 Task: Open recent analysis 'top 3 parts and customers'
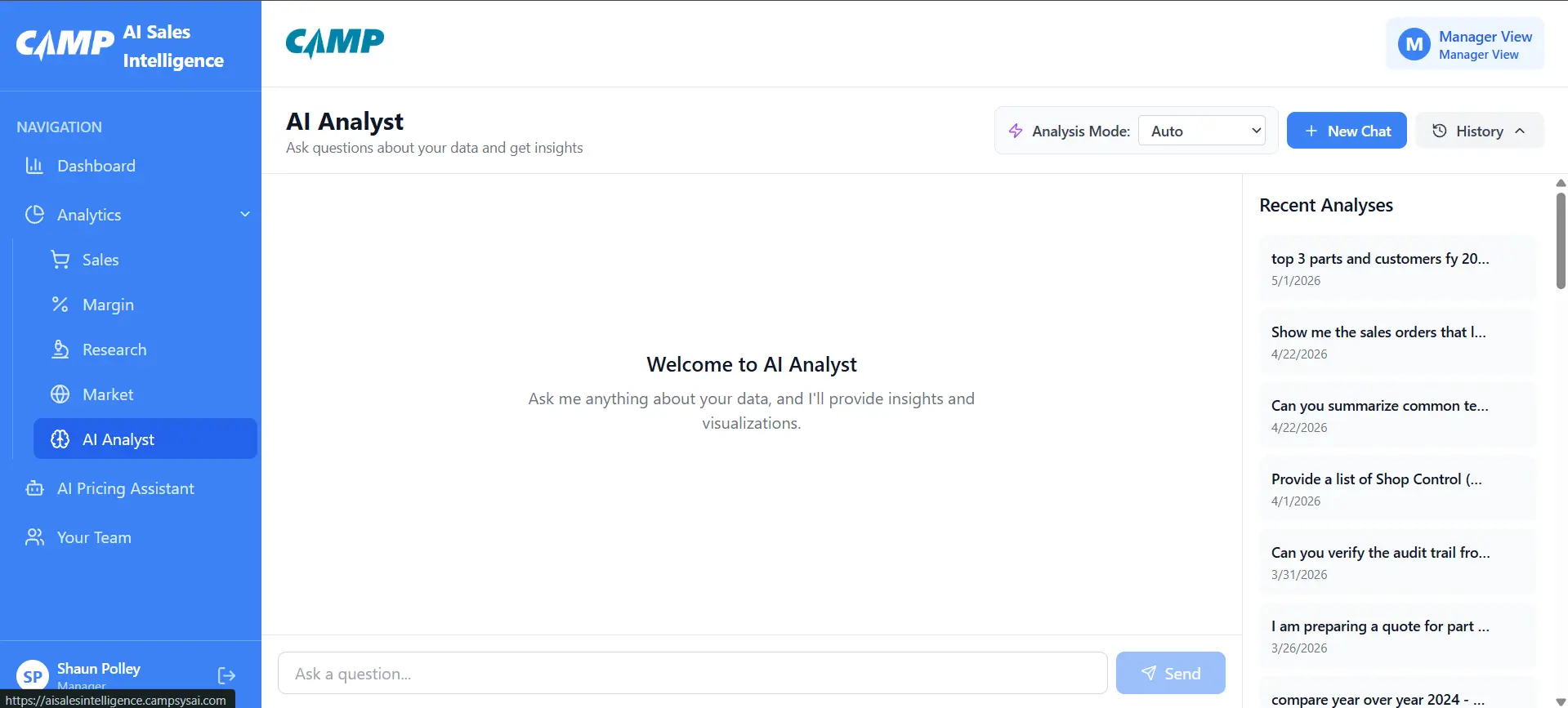tap(1397, 268)
